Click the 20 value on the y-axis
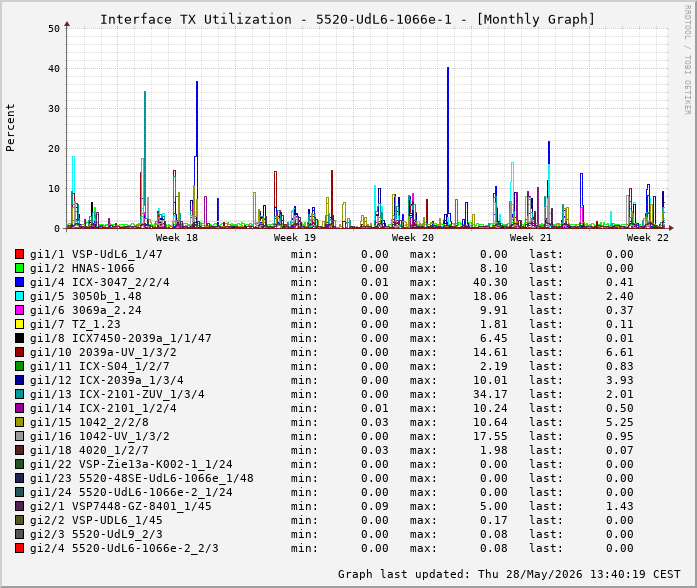Viewport: 697px width, 588px height. point(54,149)
